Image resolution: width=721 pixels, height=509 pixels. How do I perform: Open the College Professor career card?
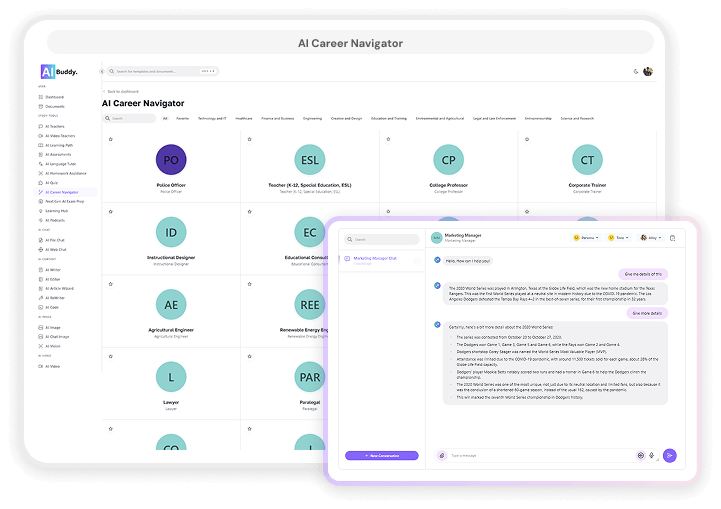448,166
